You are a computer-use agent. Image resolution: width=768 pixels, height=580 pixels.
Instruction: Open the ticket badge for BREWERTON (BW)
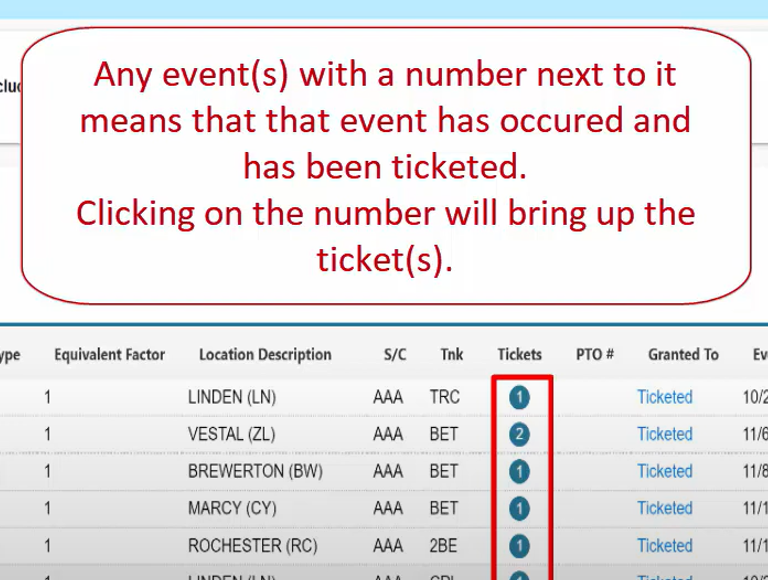(x=519, y=471)
